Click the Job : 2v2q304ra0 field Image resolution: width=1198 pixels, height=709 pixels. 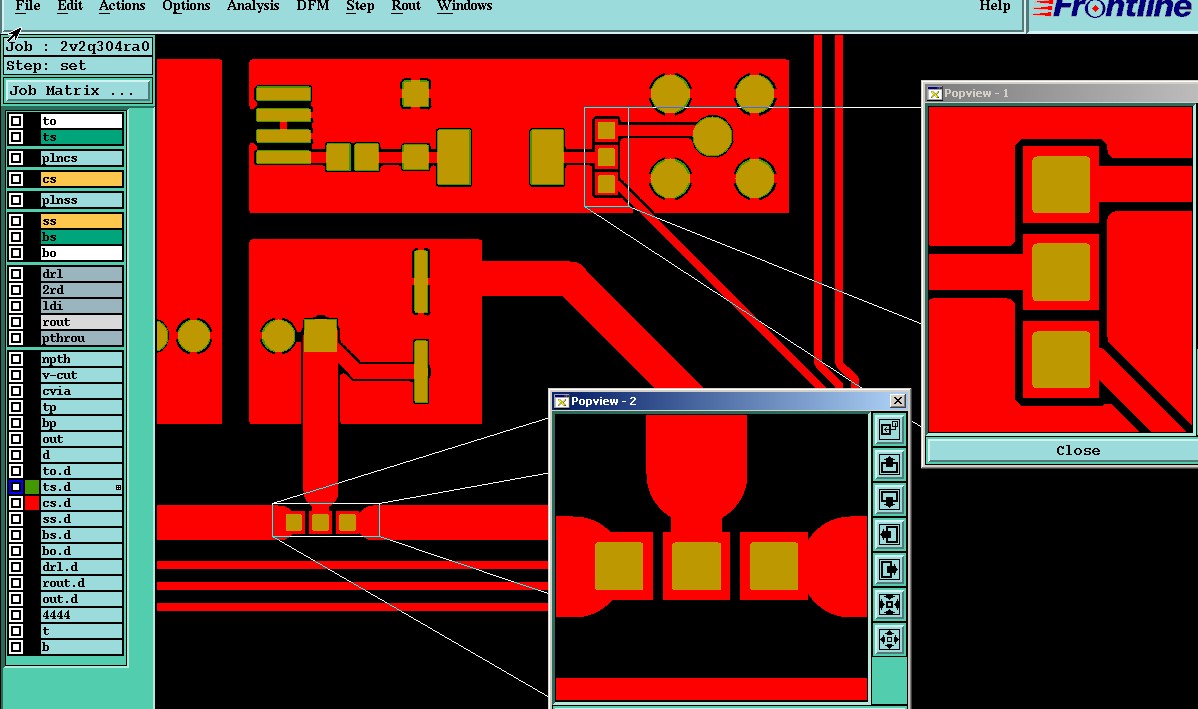[78, 46]
